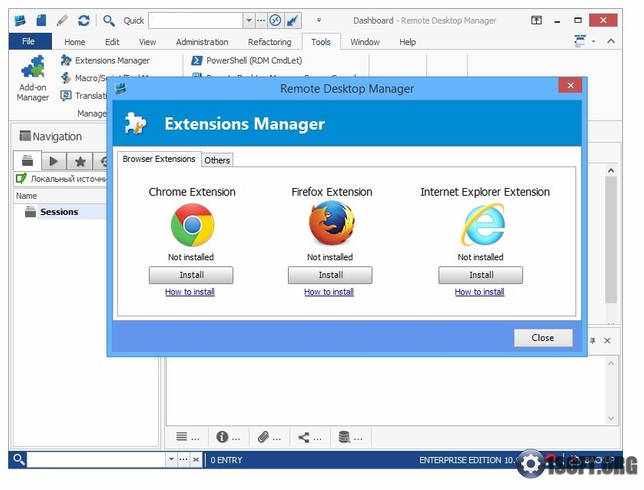
Task: Click the quick connect pen icon
Action: tap(292, 20)
